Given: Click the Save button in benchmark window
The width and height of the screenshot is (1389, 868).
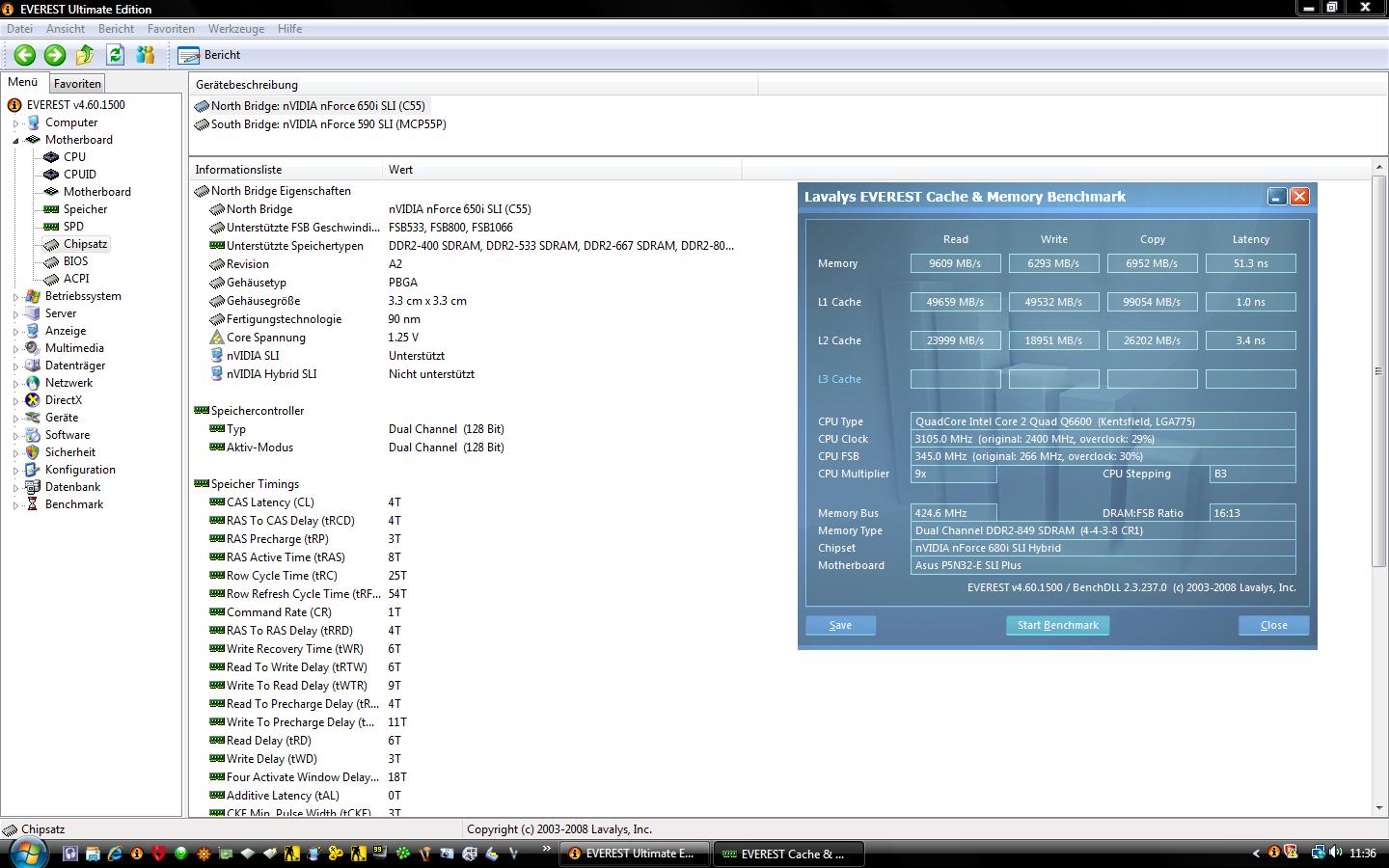Looking at the screenshot, I should pos(840,625).
